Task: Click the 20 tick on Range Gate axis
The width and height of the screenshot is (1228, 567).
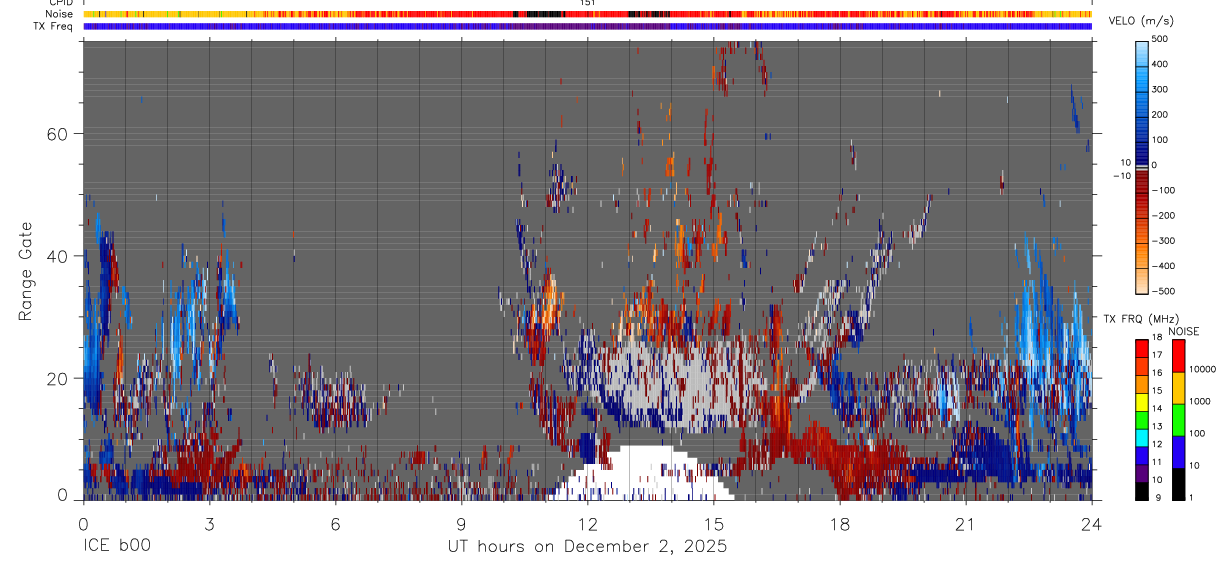Action: point(58,378)
